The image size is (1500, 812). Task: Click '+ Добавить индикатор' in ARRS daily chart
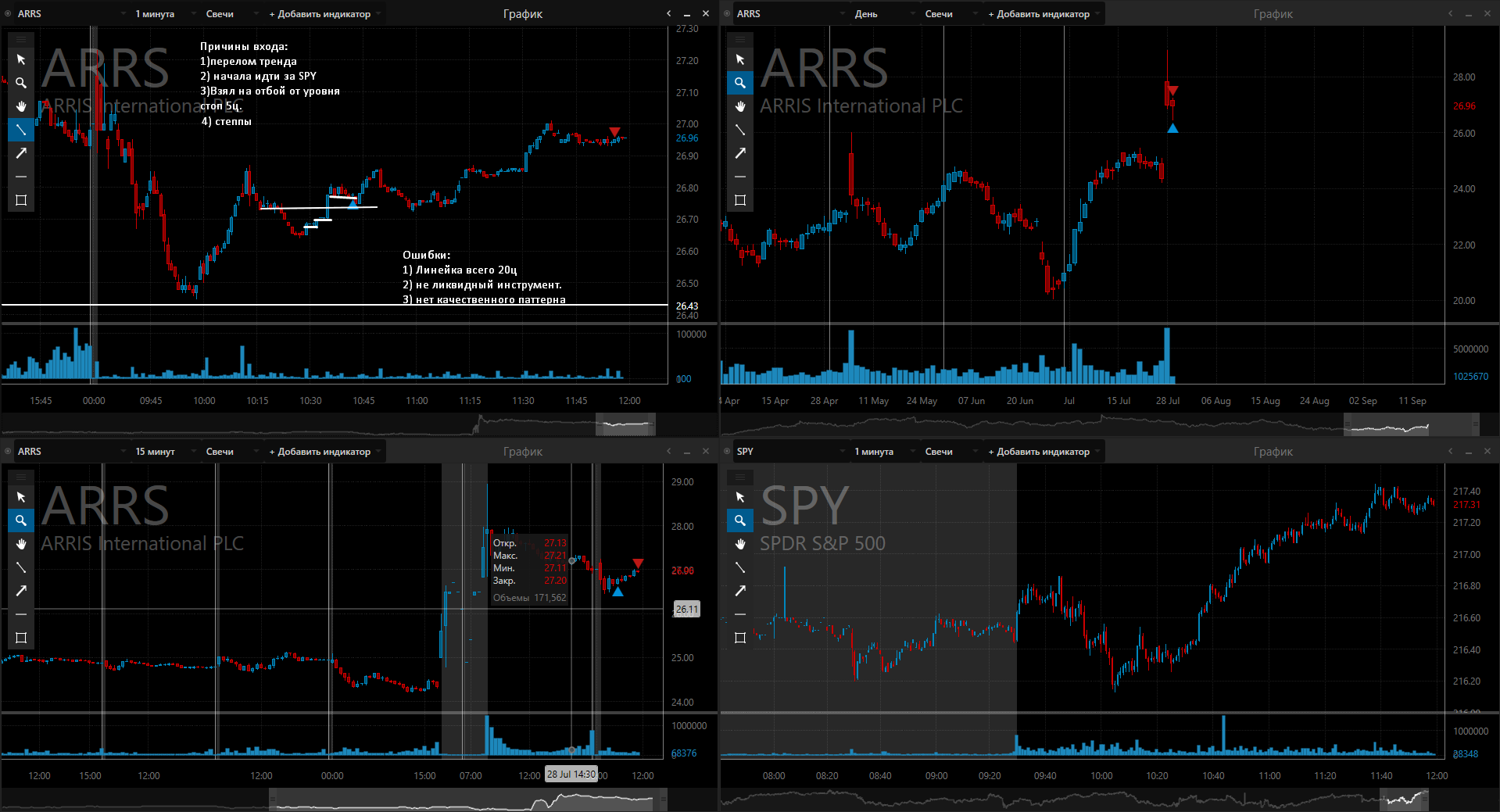tap(1044, 14)
